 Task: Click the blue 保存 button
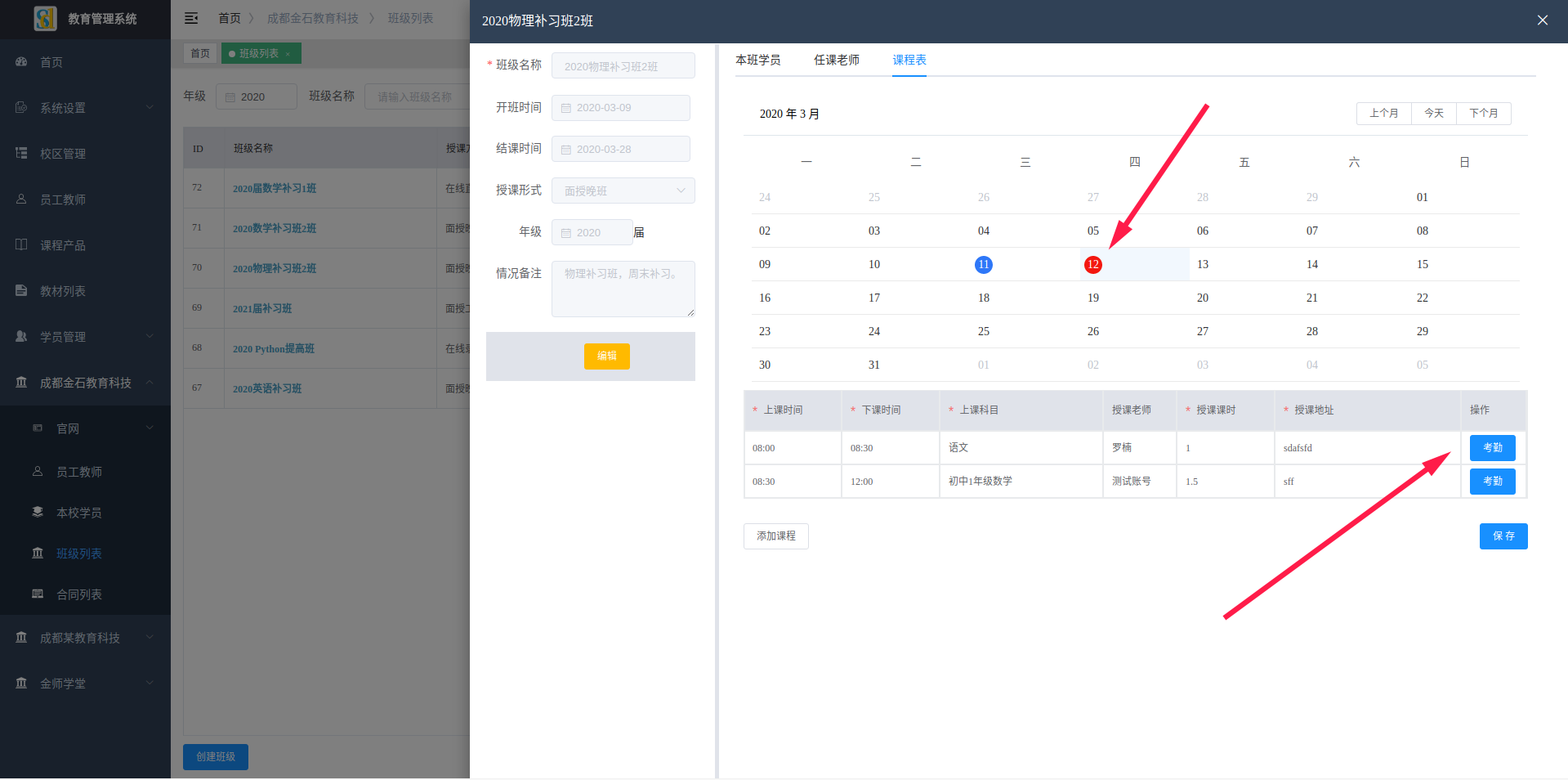(1503, 536)
